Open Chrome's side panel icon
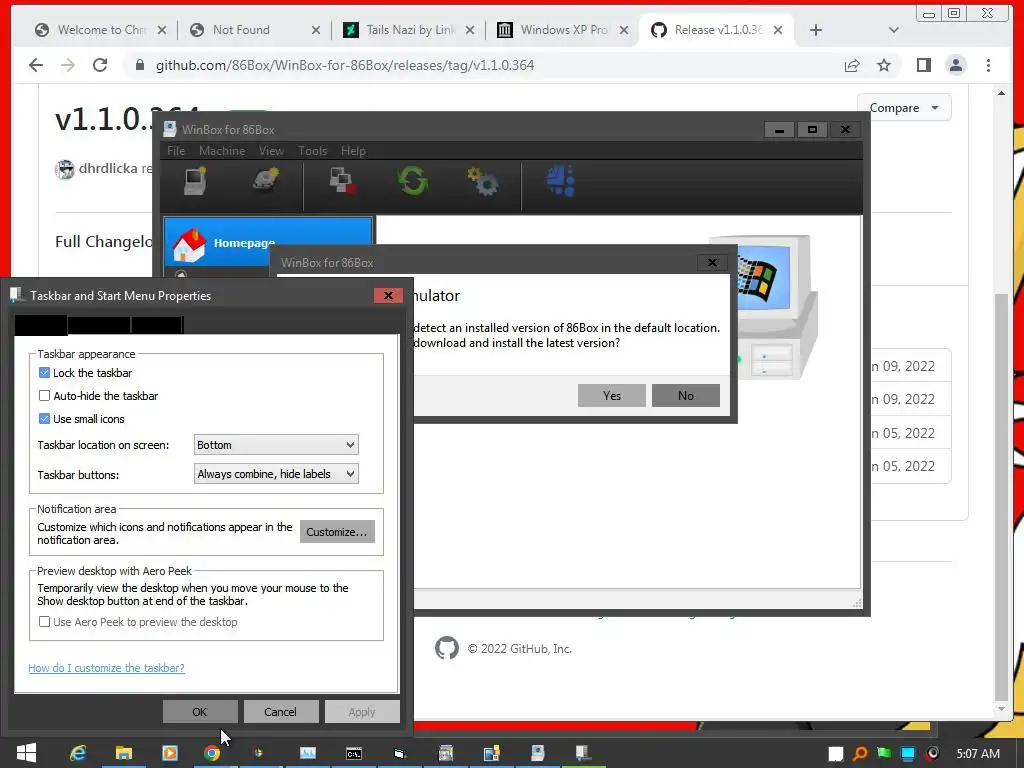The width and height of the screenshot is (1024, 768). [923, 65]
